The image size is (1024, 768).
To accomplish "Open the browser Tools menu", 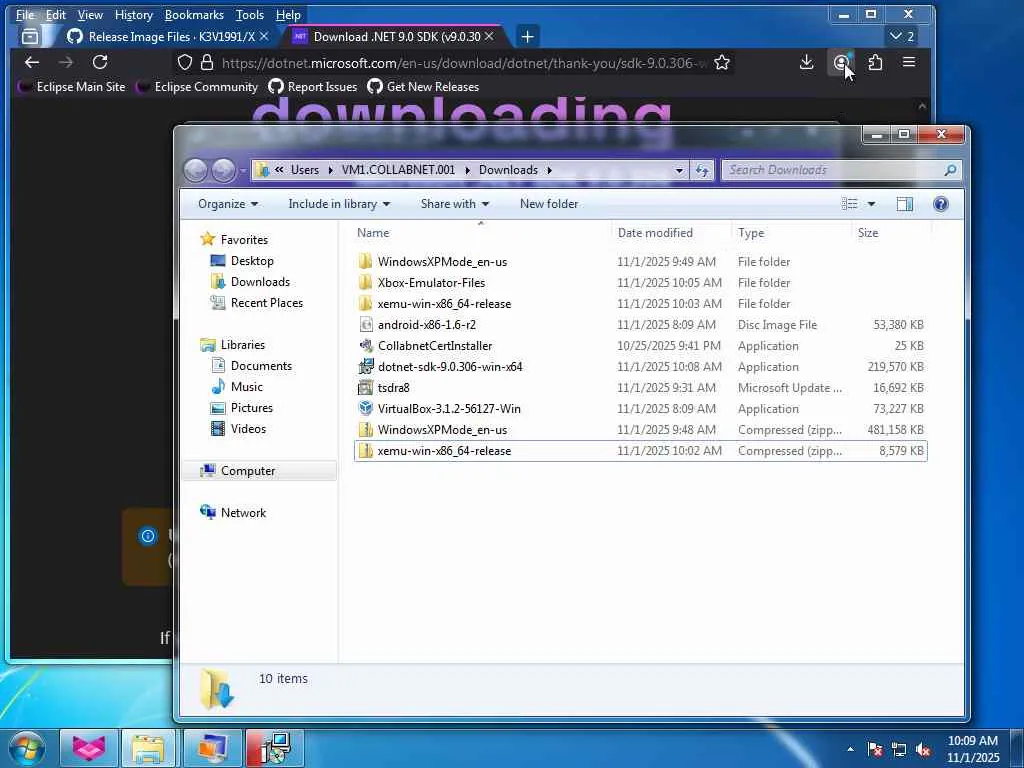I will [x=249, y=14].
